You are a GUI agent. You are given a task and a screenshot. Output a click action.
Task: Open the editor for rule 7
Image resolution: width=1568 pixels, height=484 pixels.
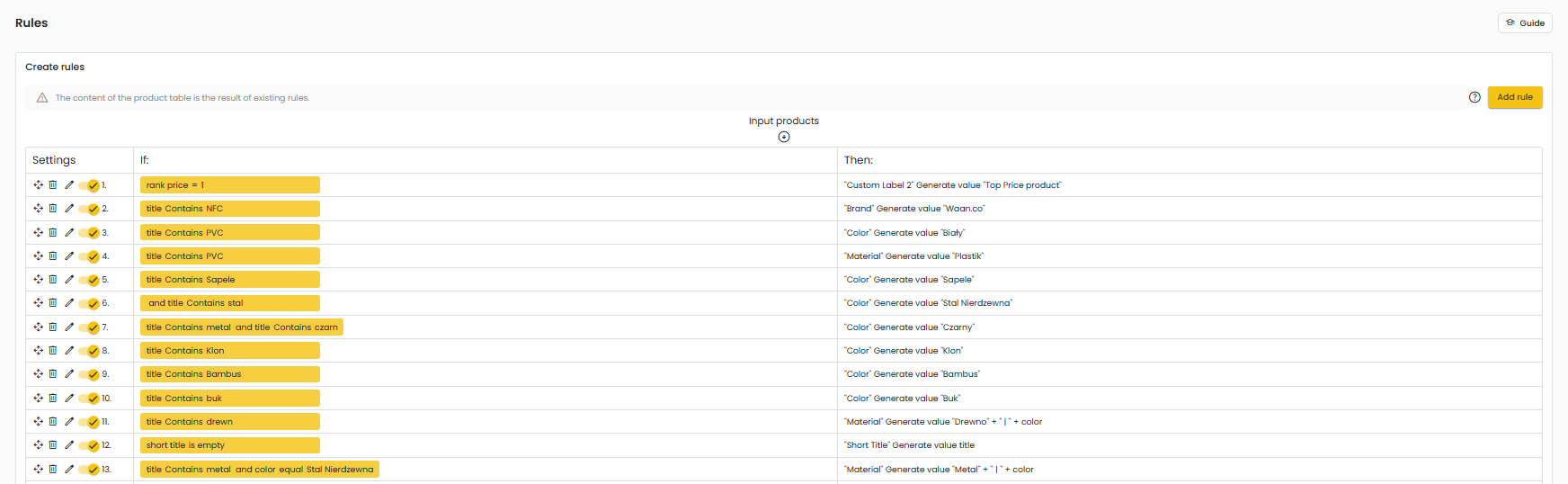tap(69, 327)
